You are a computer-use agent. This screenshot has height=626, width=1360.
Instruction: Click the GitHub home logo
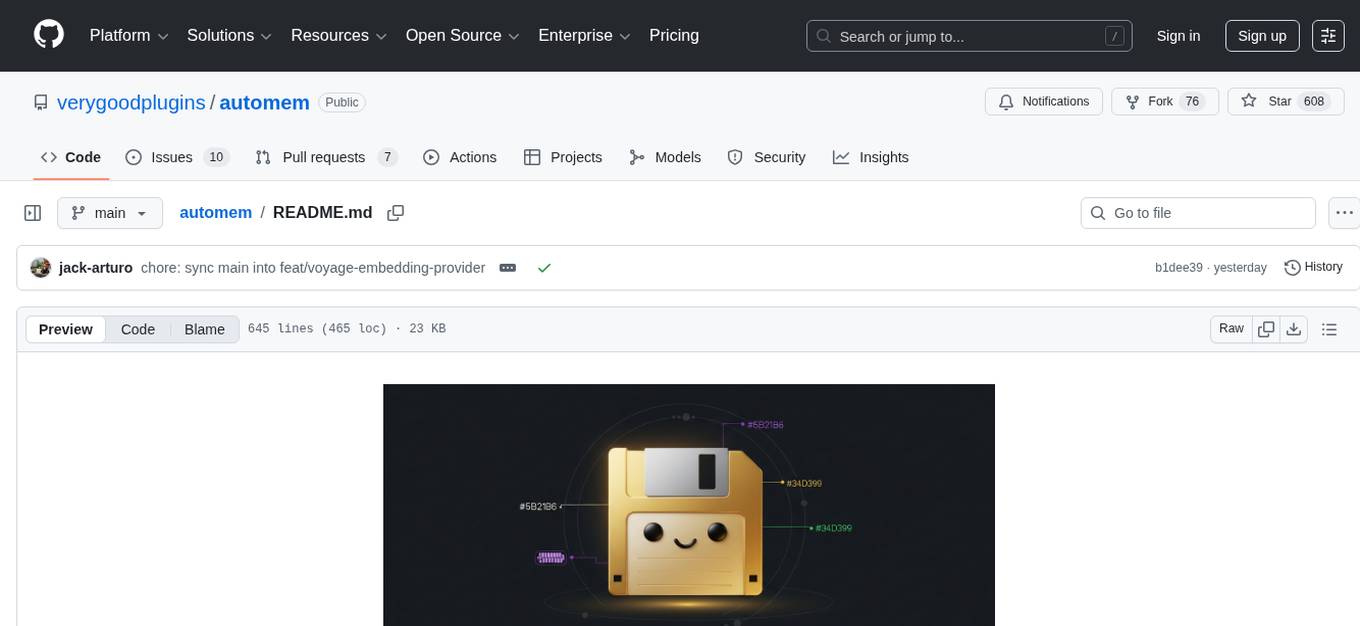click(x=48, y=35)
